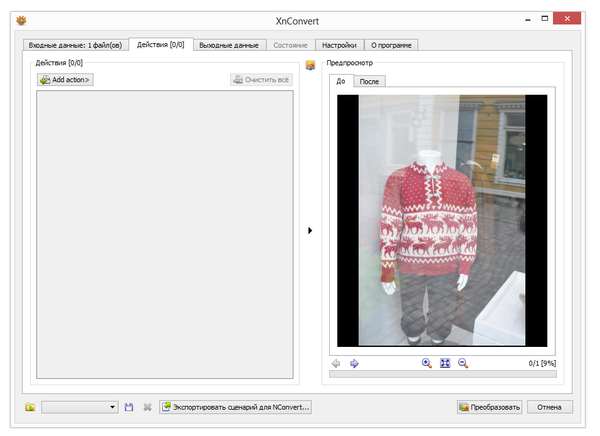Switch preview to the До tab
Screen dimensions: 600x436
point(341,81)
